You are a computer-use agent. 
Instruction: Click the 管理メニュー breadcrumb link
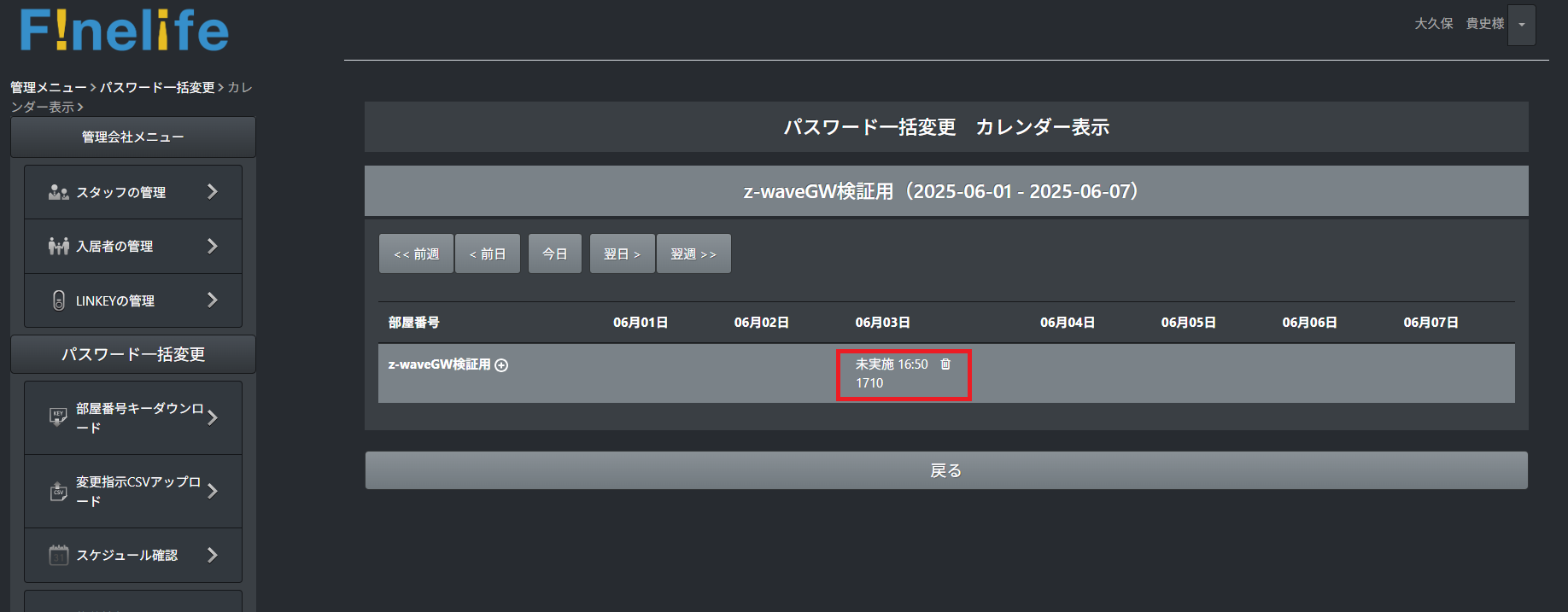coord(48,87)
